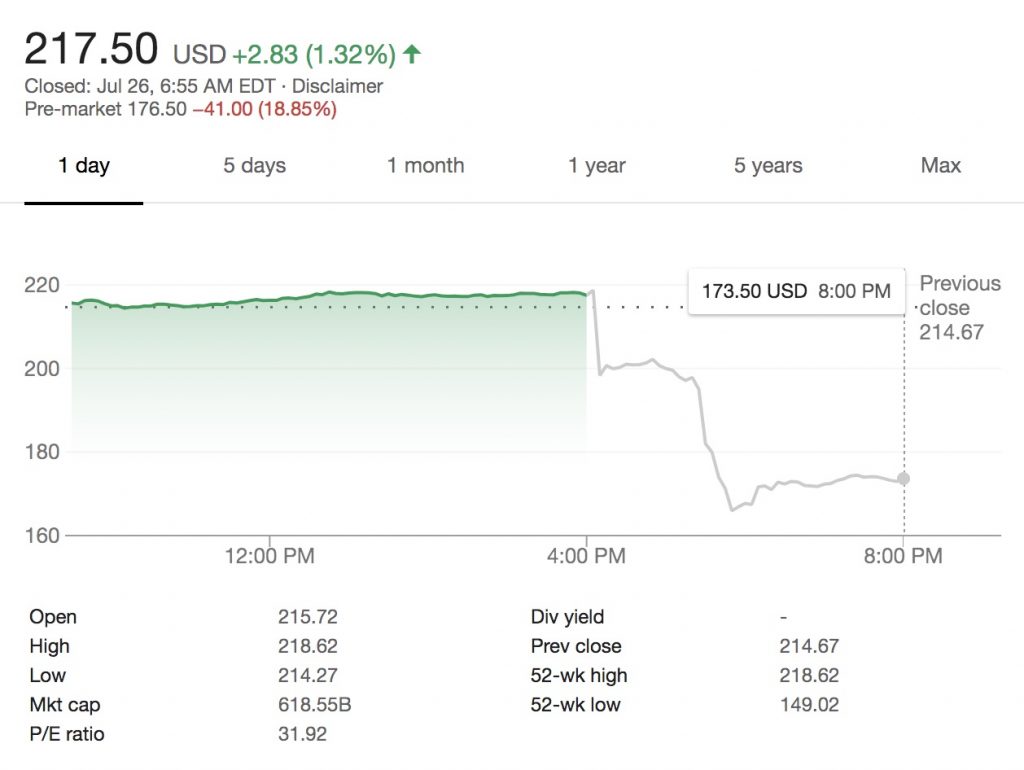
Task: Show the 1 year chart
Action: point(597,166)
